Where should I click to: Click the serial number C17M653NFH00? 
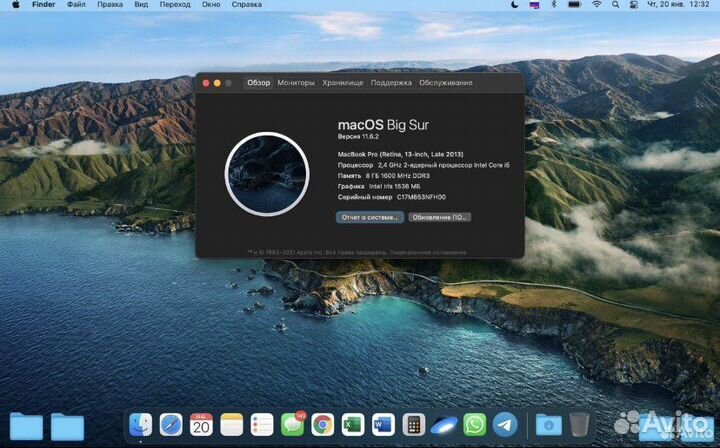pos(421,197)
